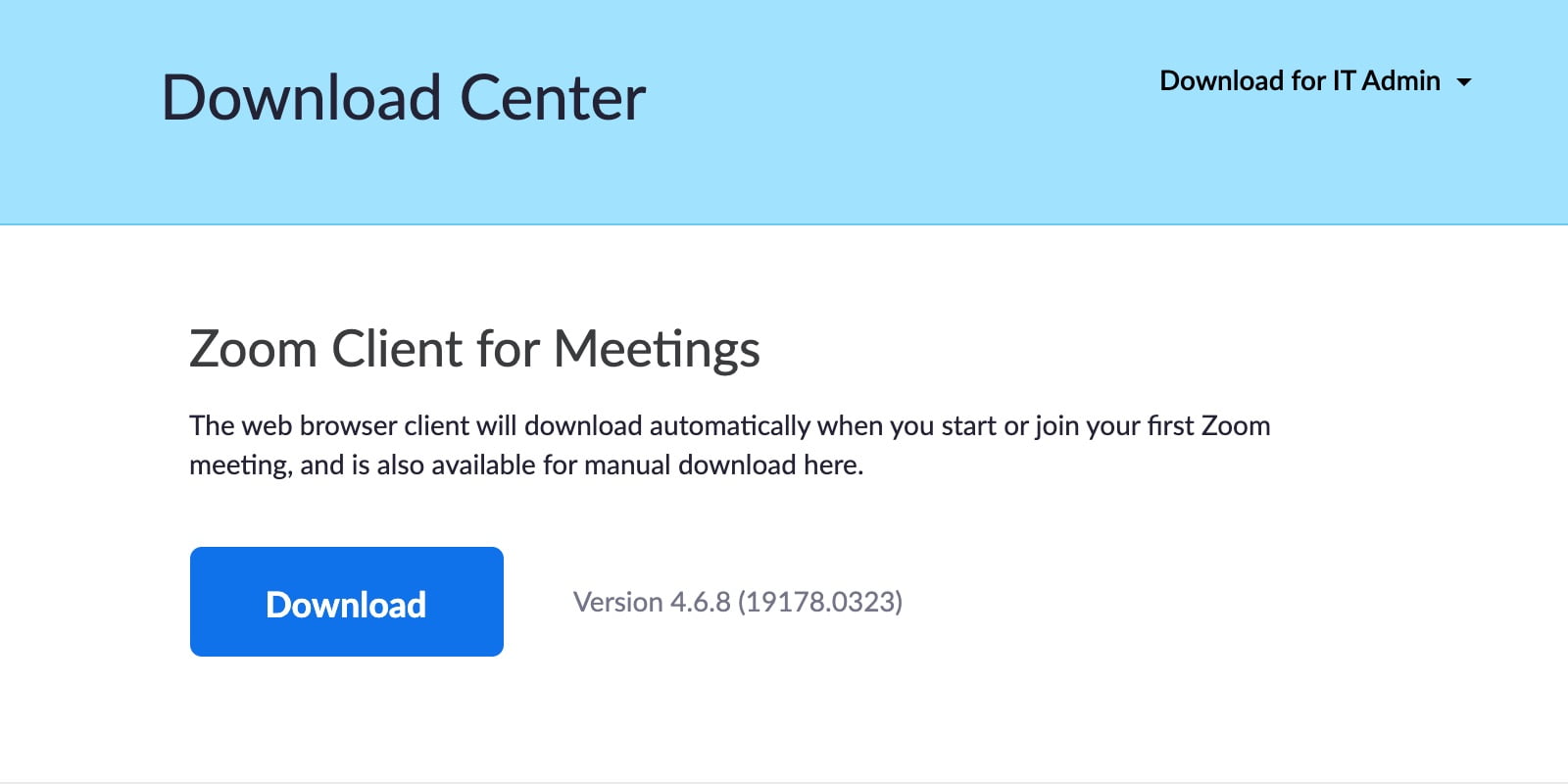Image resolution: width=1568 pixels, height=784 pixels.
Task: Click the word 'Download' in page title
Action: point(301,98)
